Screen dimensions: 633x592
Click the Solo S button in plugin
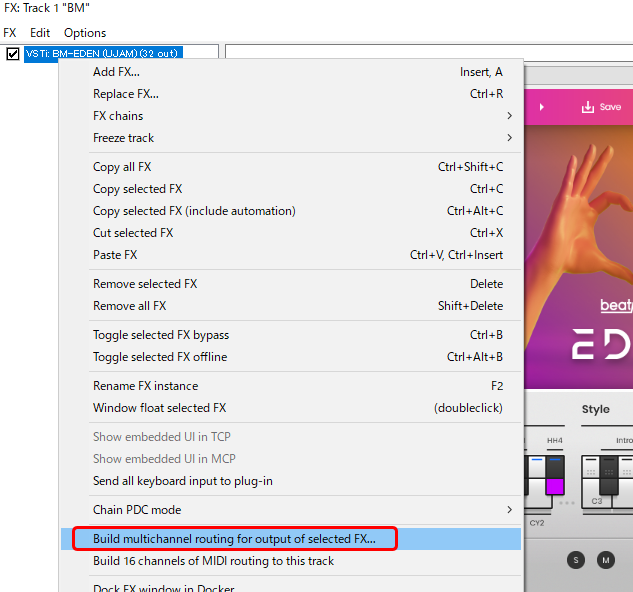[x=576, y=560]
